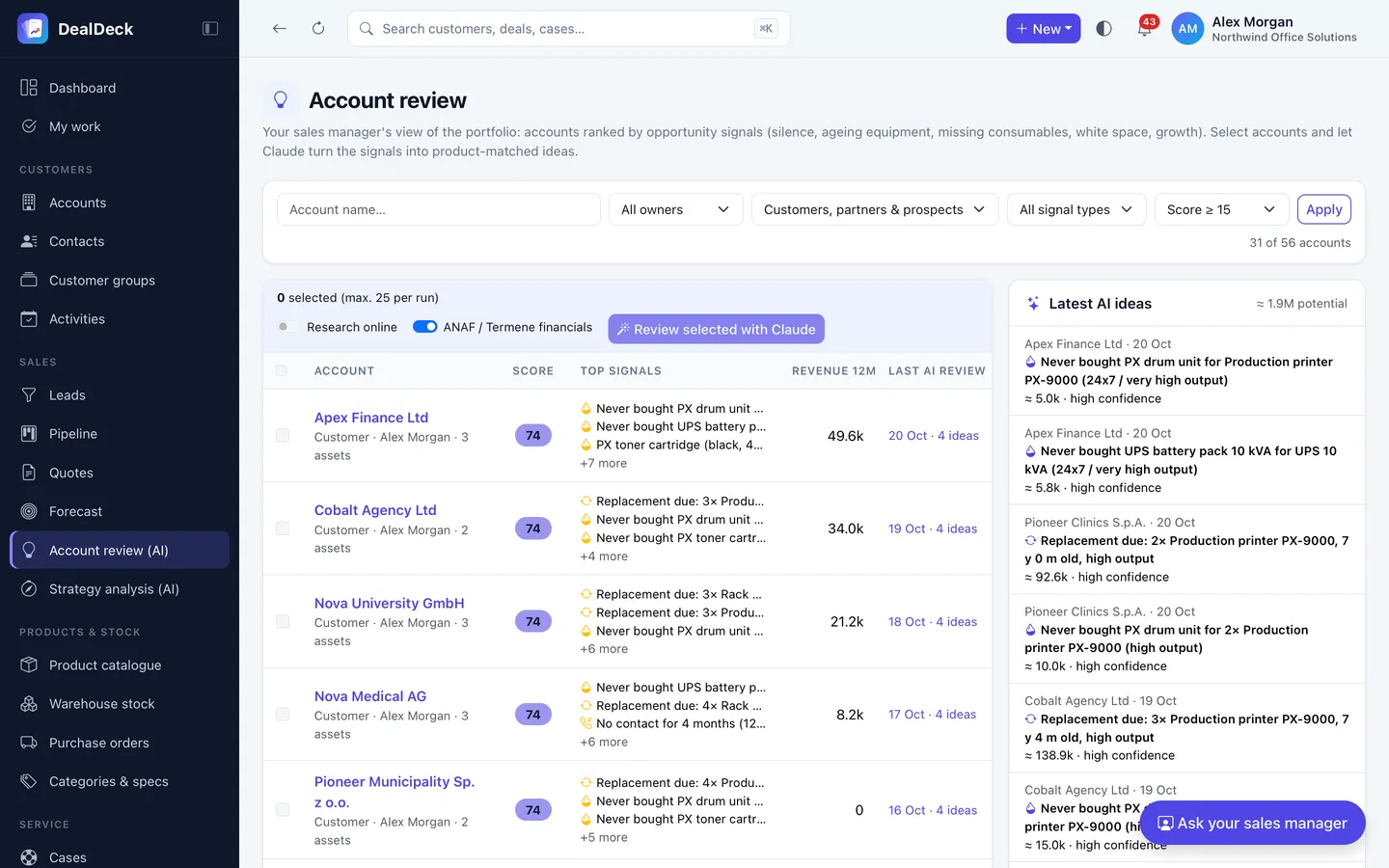
Task: Select Apex Finance Ltd row checkbox
Action: tap(283, 436)
